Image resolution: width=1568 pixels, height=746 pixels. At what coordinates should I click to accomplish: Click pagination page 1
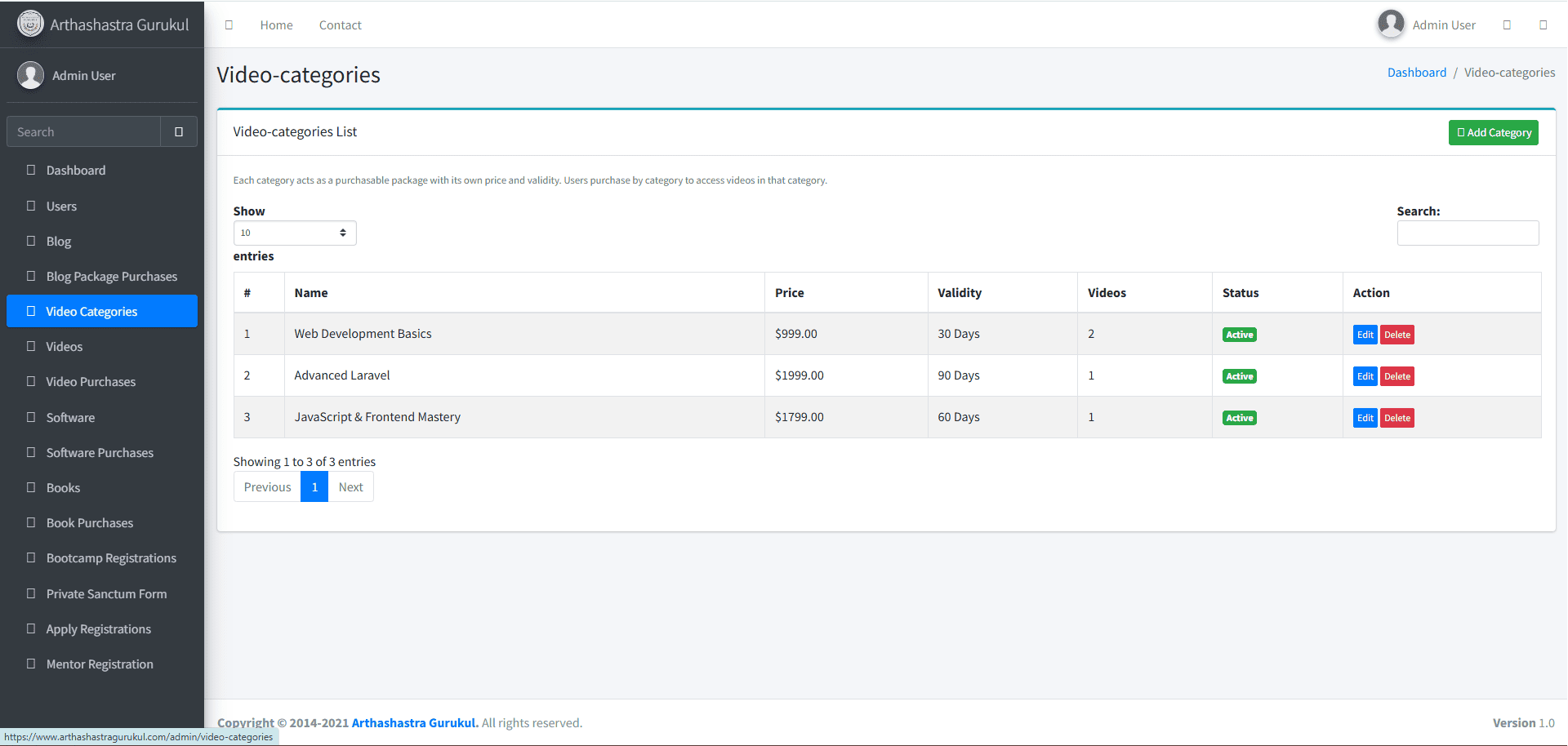314,486
